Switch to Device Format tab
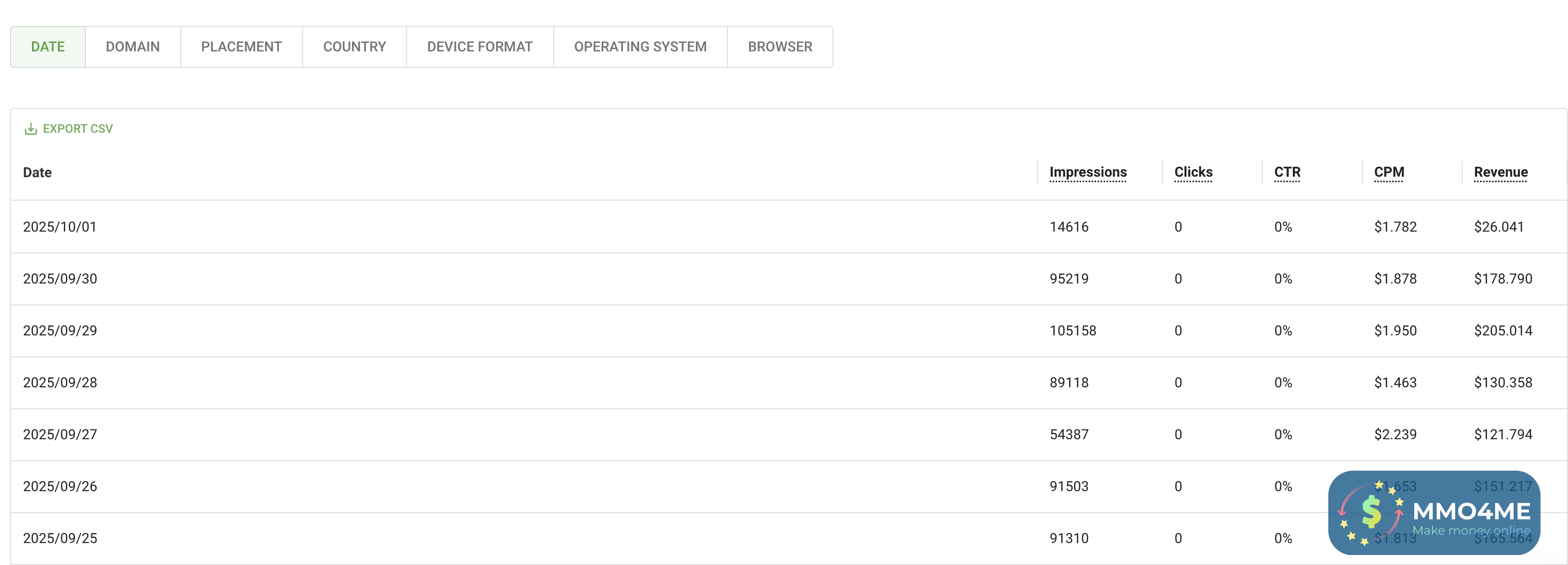The width and height of the screenshot is (1568, 565). (480, 47)
